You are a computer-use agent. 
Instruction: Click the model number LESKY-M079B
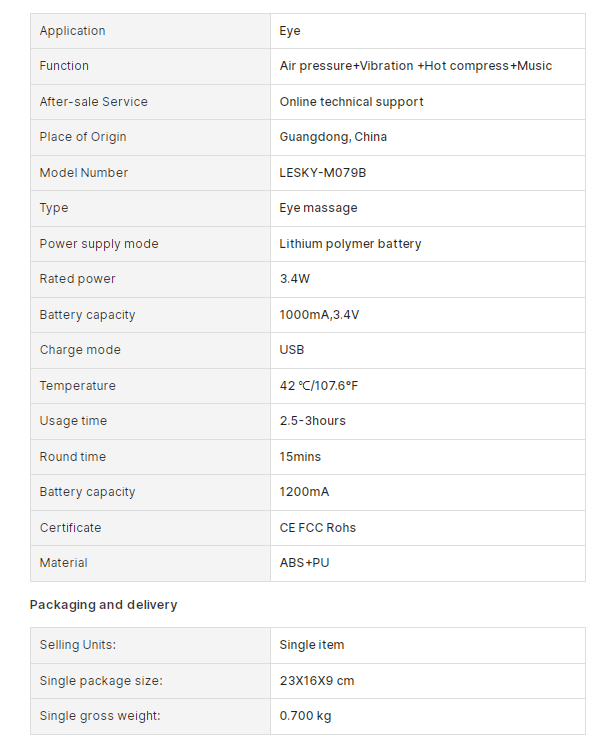(323, 172)
